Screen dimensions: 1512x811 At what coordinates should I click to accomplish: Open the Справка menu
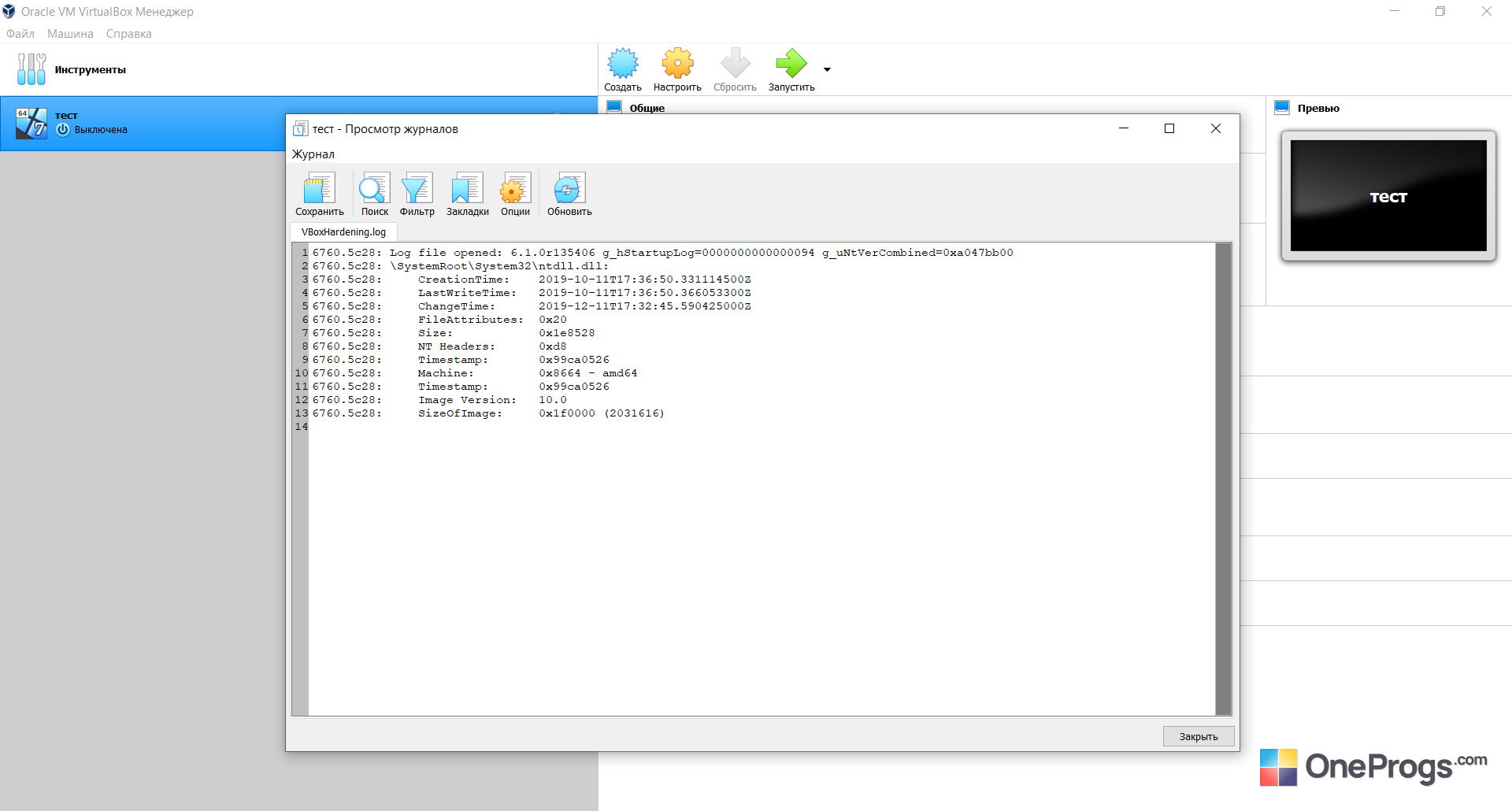[129, 34]
